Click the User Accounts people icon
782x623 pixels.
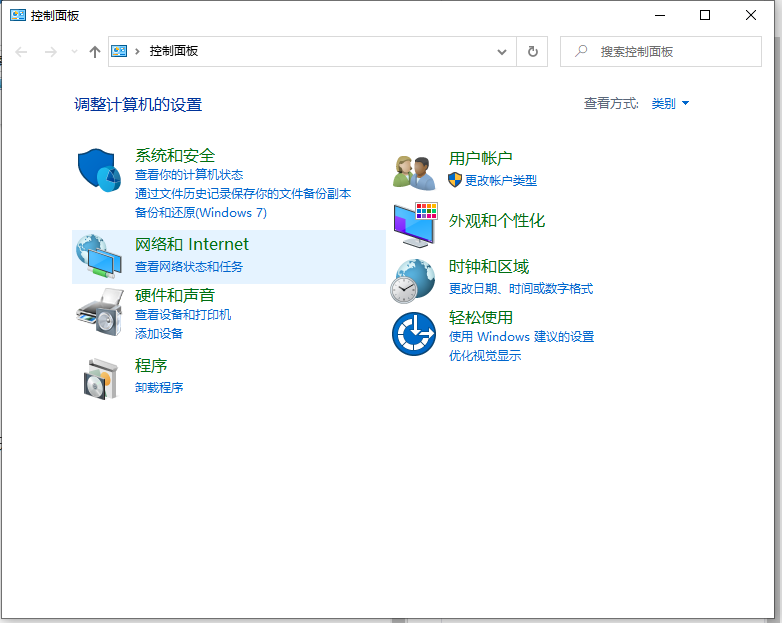pyautogui.click(x=414, y=172)
